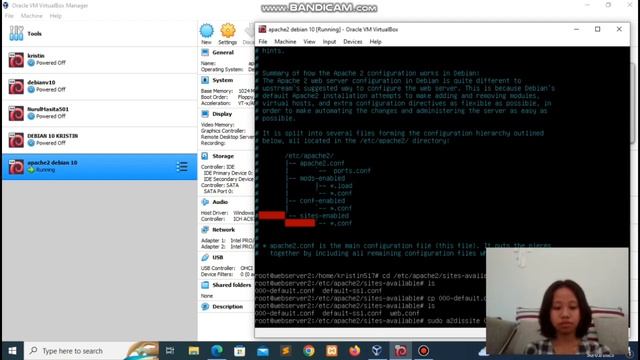Launch Microsoft Edge from taskbar

pyautogui.click(x=217, y=351)
